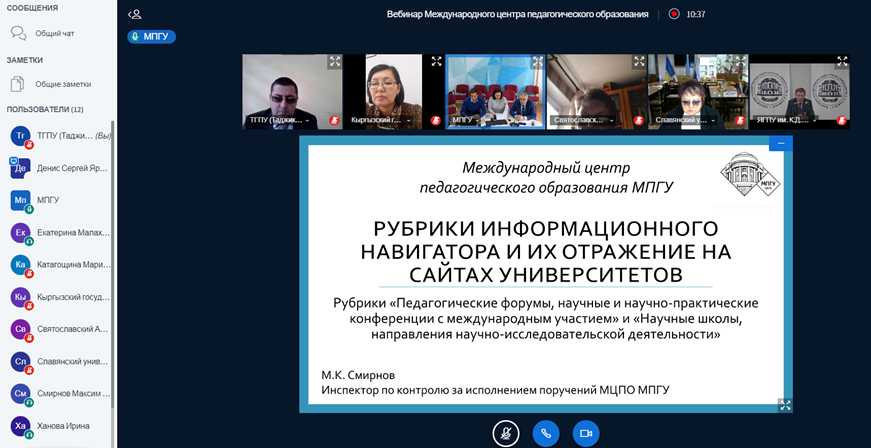Click the user list scrollbar
Viewport: 871px width, 448px height.
[x=113, y=266]
